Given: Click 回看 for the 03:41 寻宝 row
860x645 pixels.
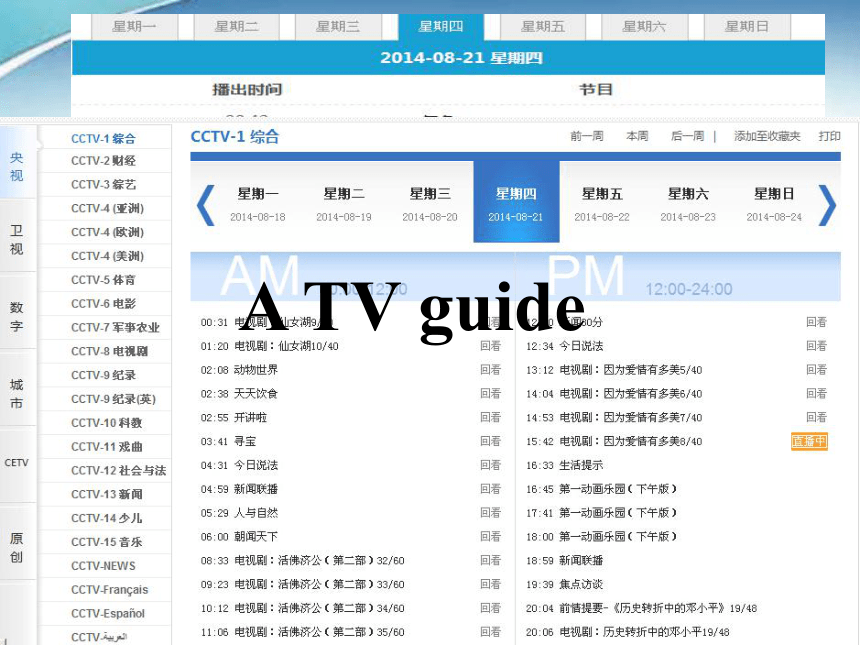Looking at the screenshot, I should coord(490,442).
